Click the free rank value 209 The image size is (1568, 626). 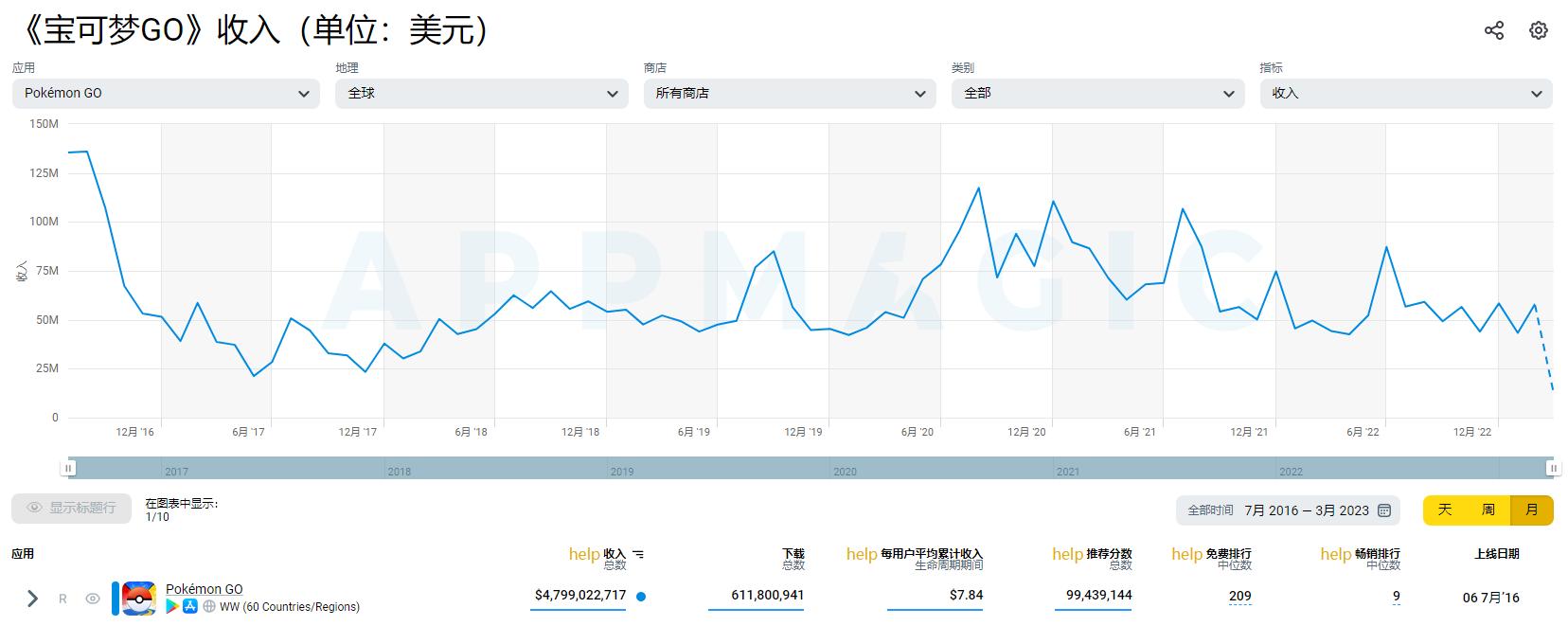click(1240, 596)
